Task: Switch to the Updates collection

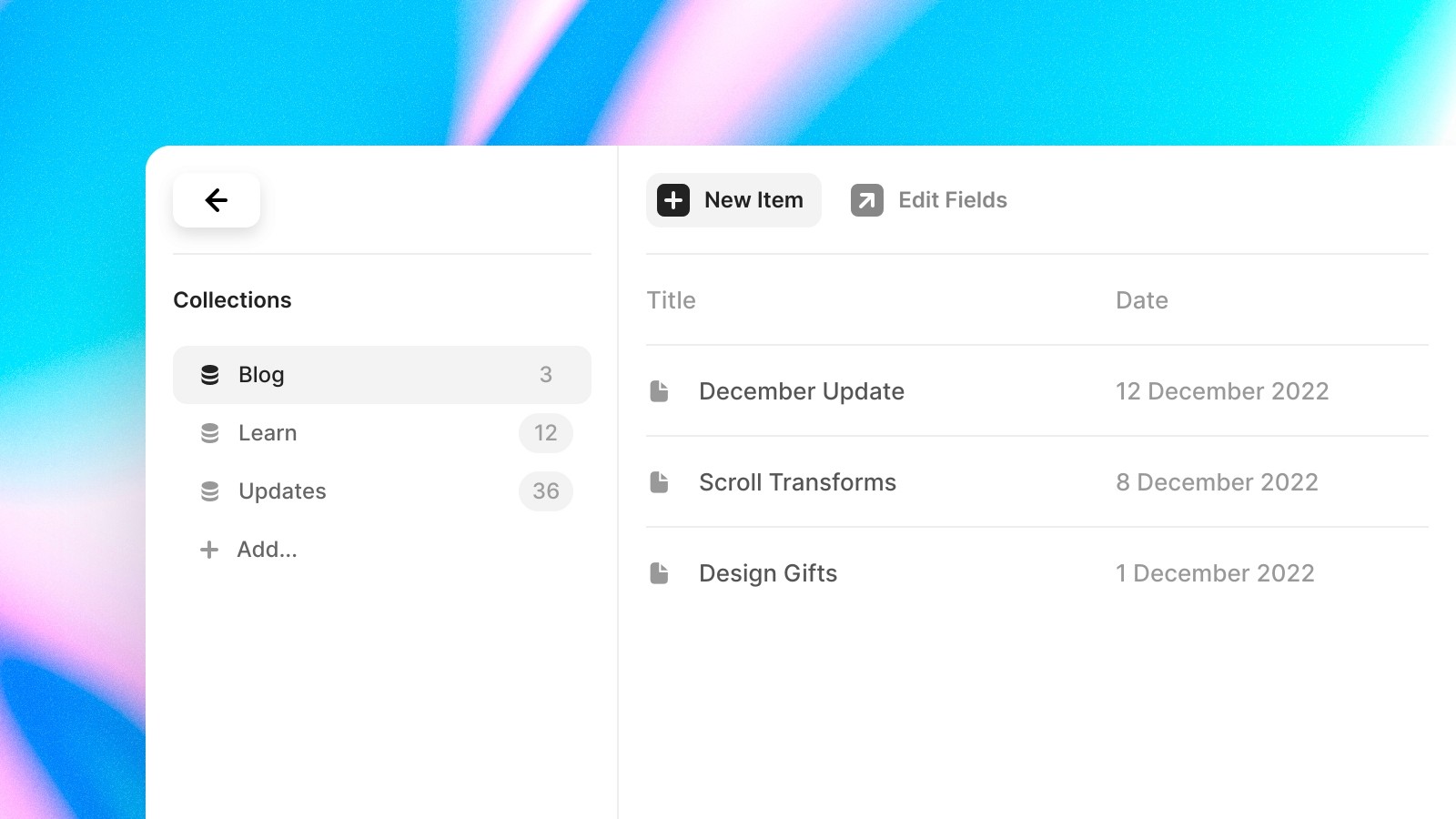Action: [282, 491]
